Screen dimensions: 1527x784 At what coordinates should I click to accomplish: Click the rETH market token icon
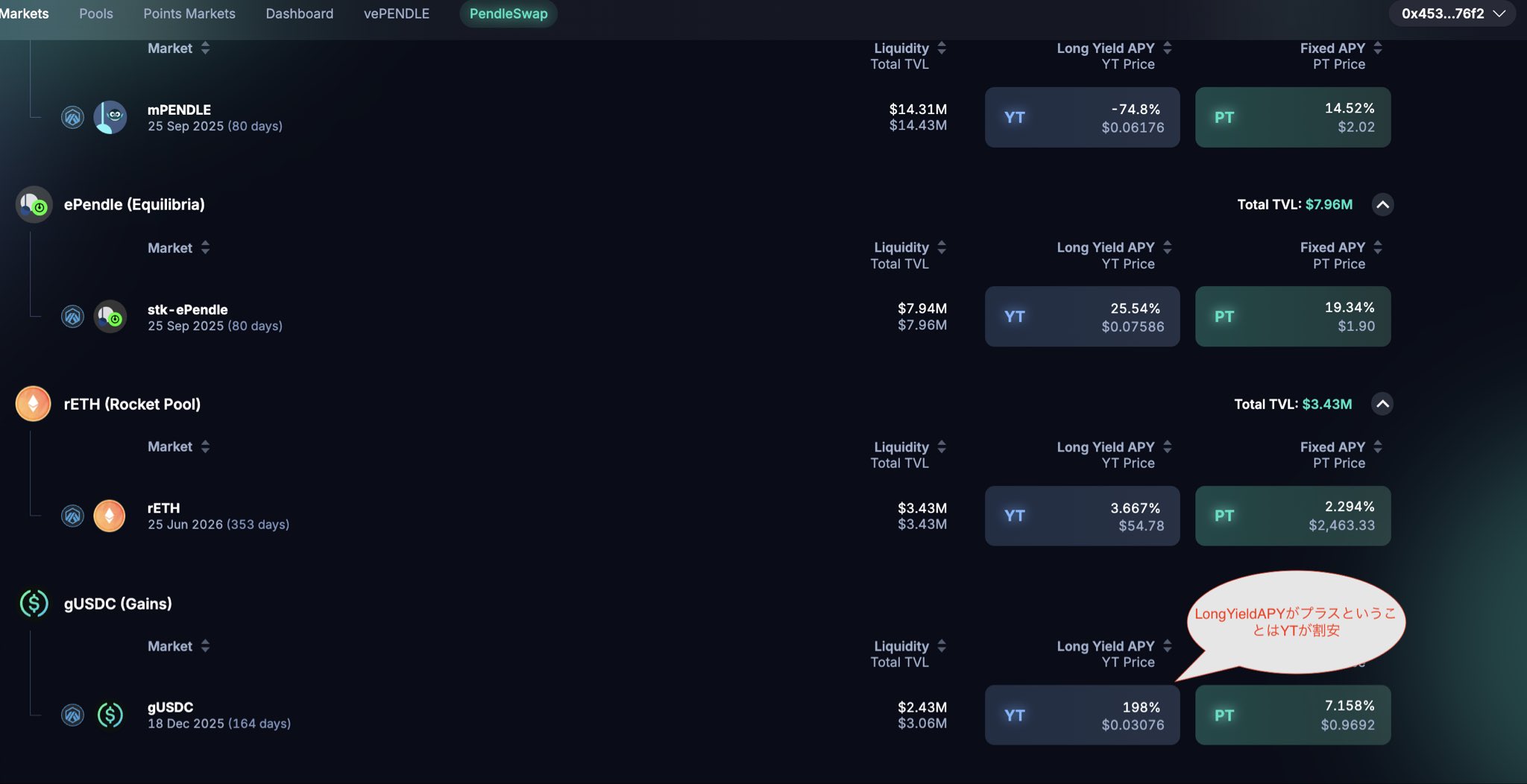[110, 516]
